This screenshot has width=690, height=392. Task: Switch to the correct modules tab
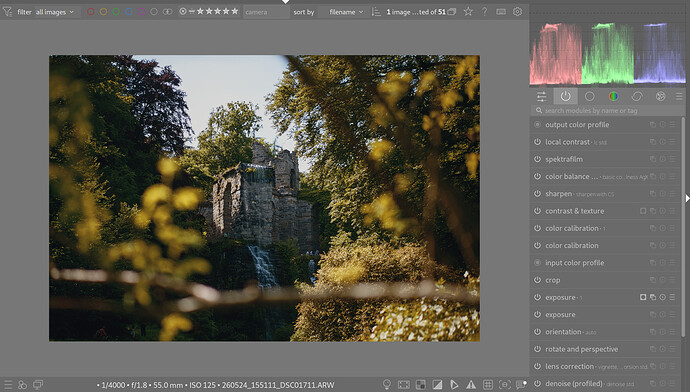click(x=637, y=96)
